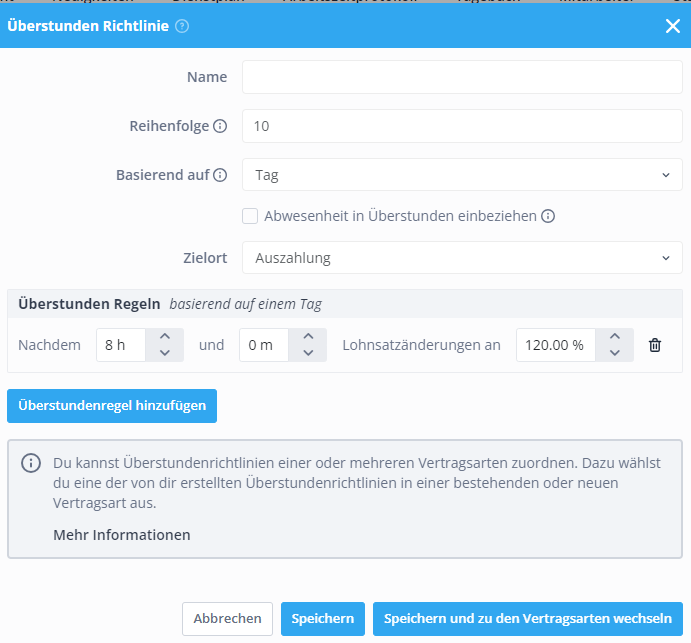Click the Überstundenregel hinzufügen button
This screenshot has height=643, width=691.
pyautogui.click(x=112, y=406)
